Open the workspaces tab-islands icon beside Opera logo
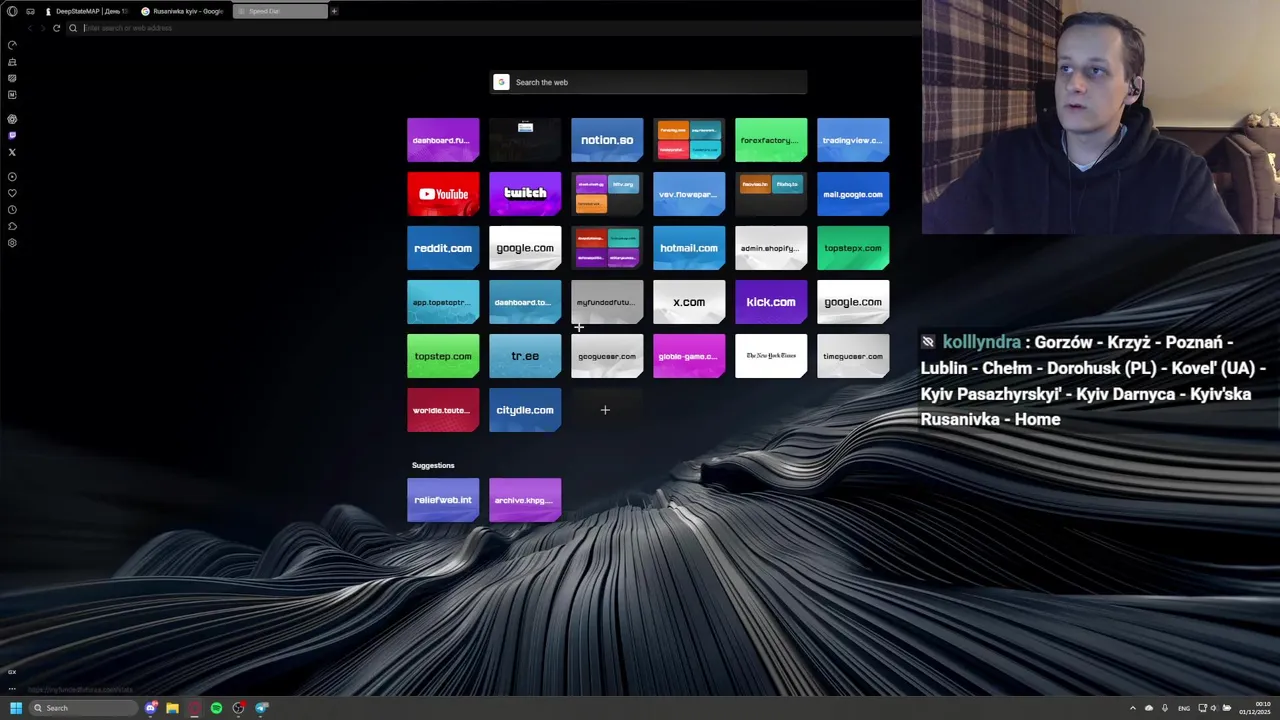The height and width of the screenshot is (720, 1280). click(x=30, y=11)
